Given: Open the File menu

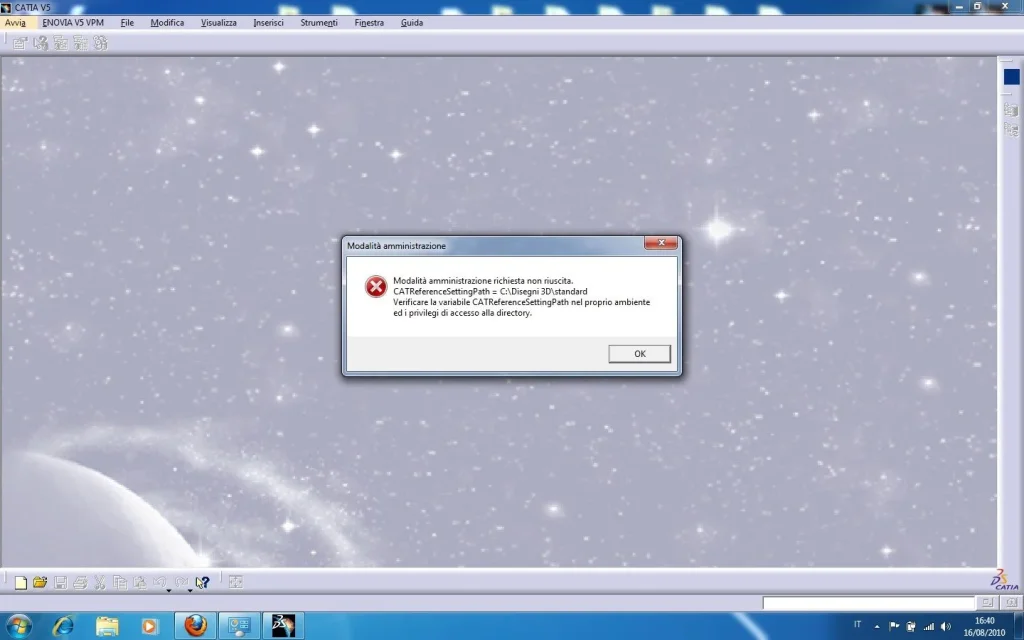Looking at the screenshot, I should tap(127, 22).
